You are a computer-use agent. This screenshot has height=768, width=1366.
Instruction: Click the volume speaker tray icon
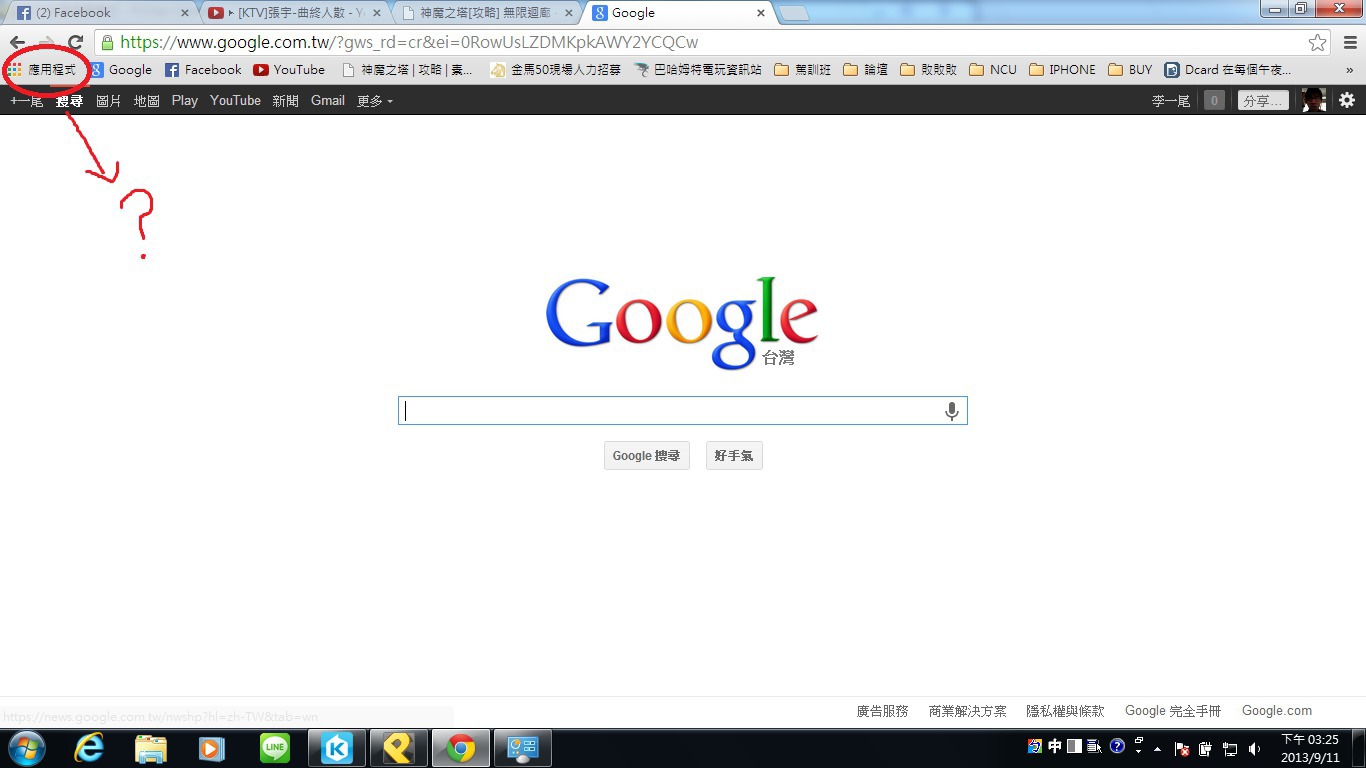pyautogui.click(x=1254, y=748)
